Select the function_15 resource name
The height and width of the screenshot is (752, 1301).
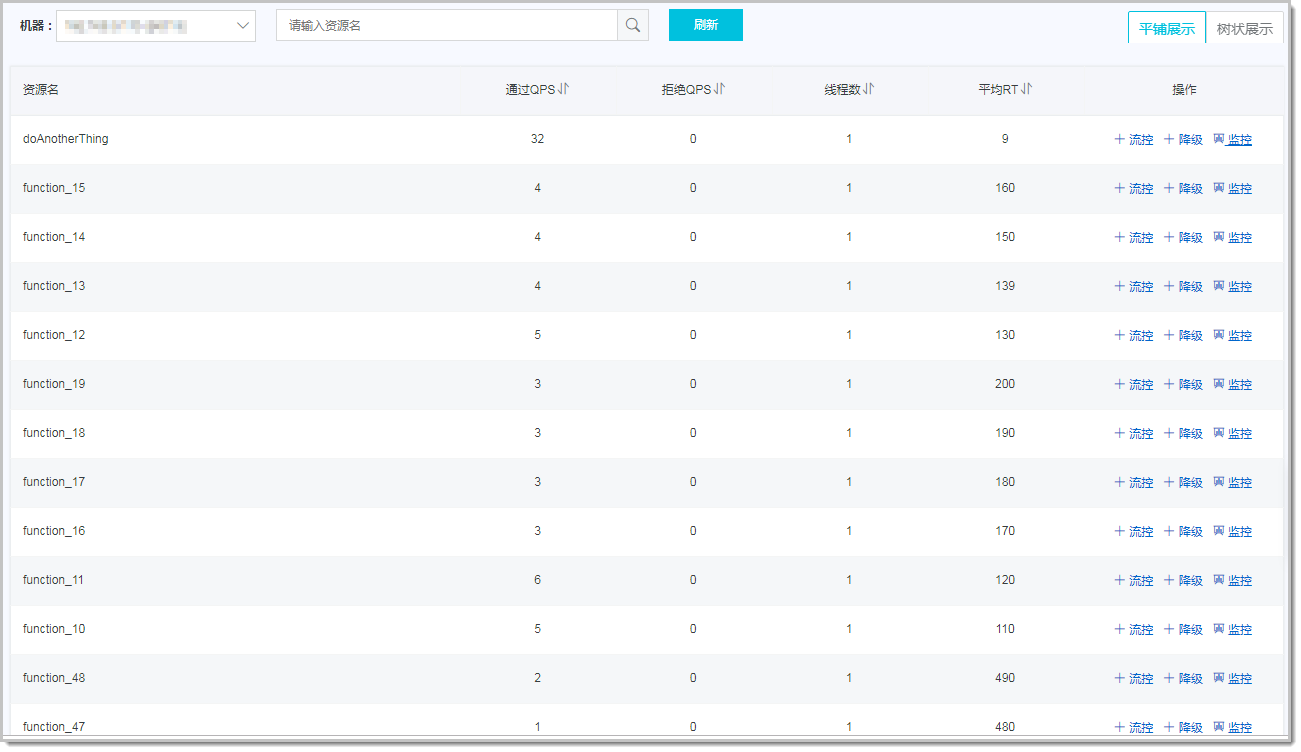[x=54, y=188]
